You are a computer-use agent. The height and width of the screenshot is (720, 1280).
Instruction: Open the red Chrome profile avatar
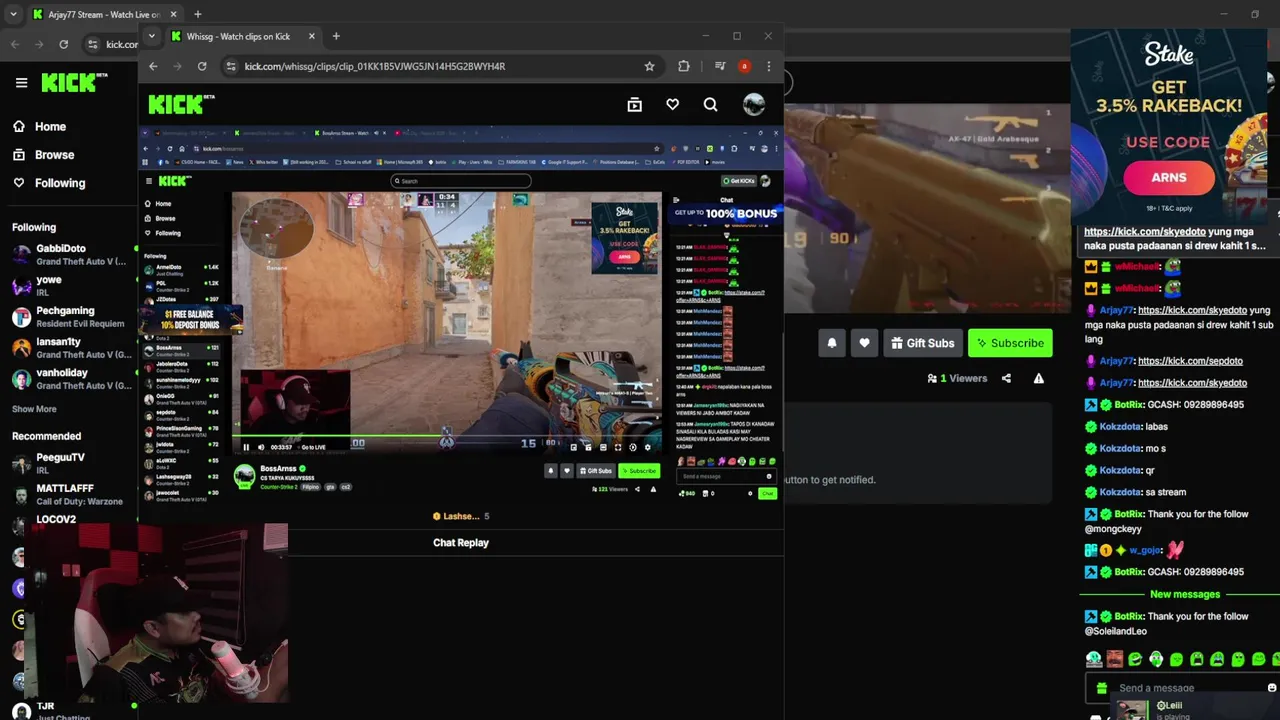[744, 66]
